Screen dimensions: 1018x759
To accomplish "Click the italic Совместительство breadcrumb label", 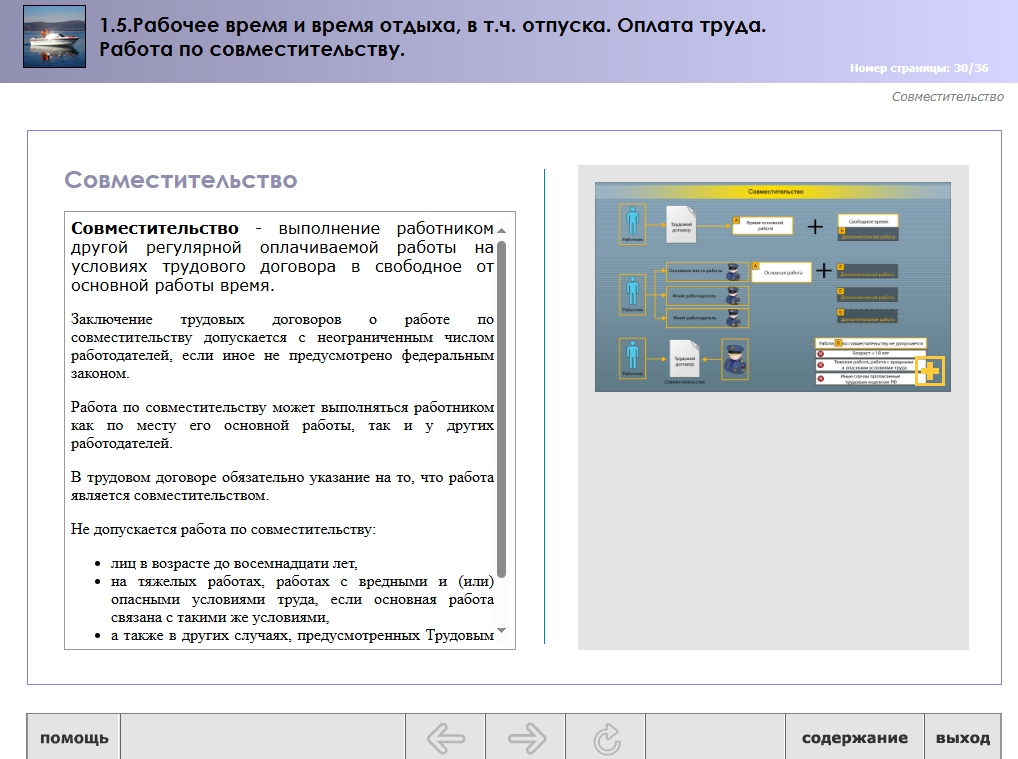I will click(x=947, y=97).
